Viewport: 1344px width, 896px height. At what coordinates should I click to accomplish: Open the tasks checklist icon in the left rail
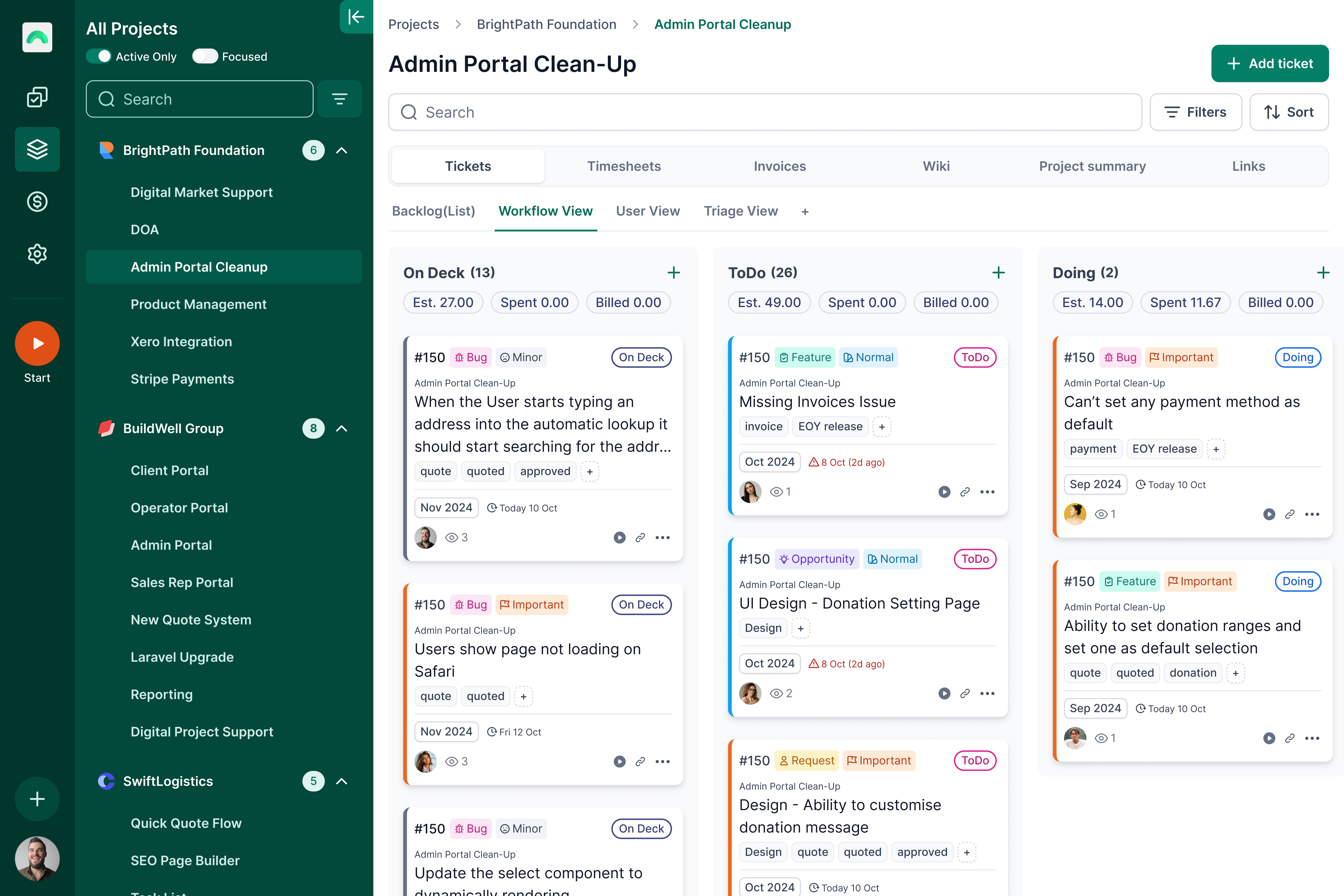pyautogui.click(x=37, y=97)
